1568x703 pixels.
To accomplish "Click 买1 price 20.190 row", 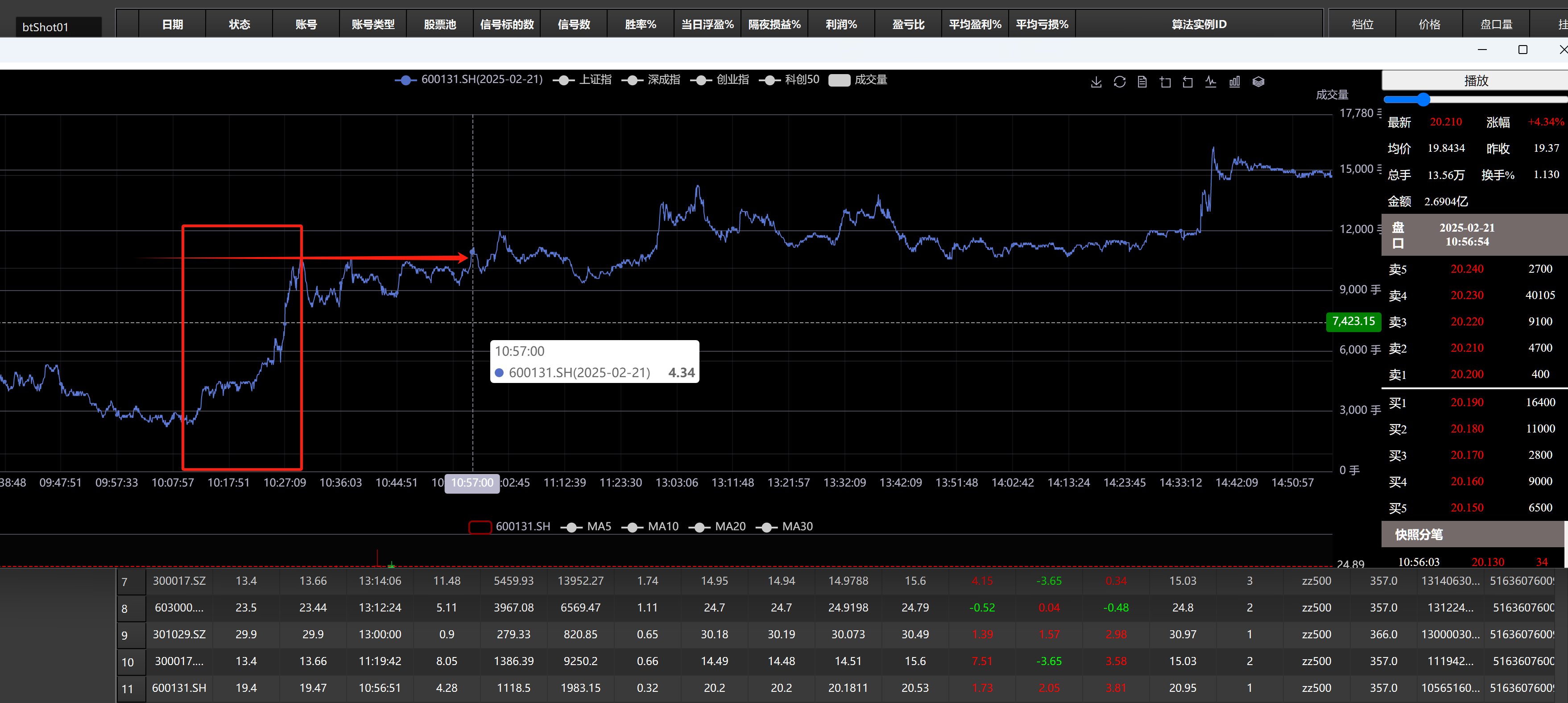I will tap(1473, 403).
